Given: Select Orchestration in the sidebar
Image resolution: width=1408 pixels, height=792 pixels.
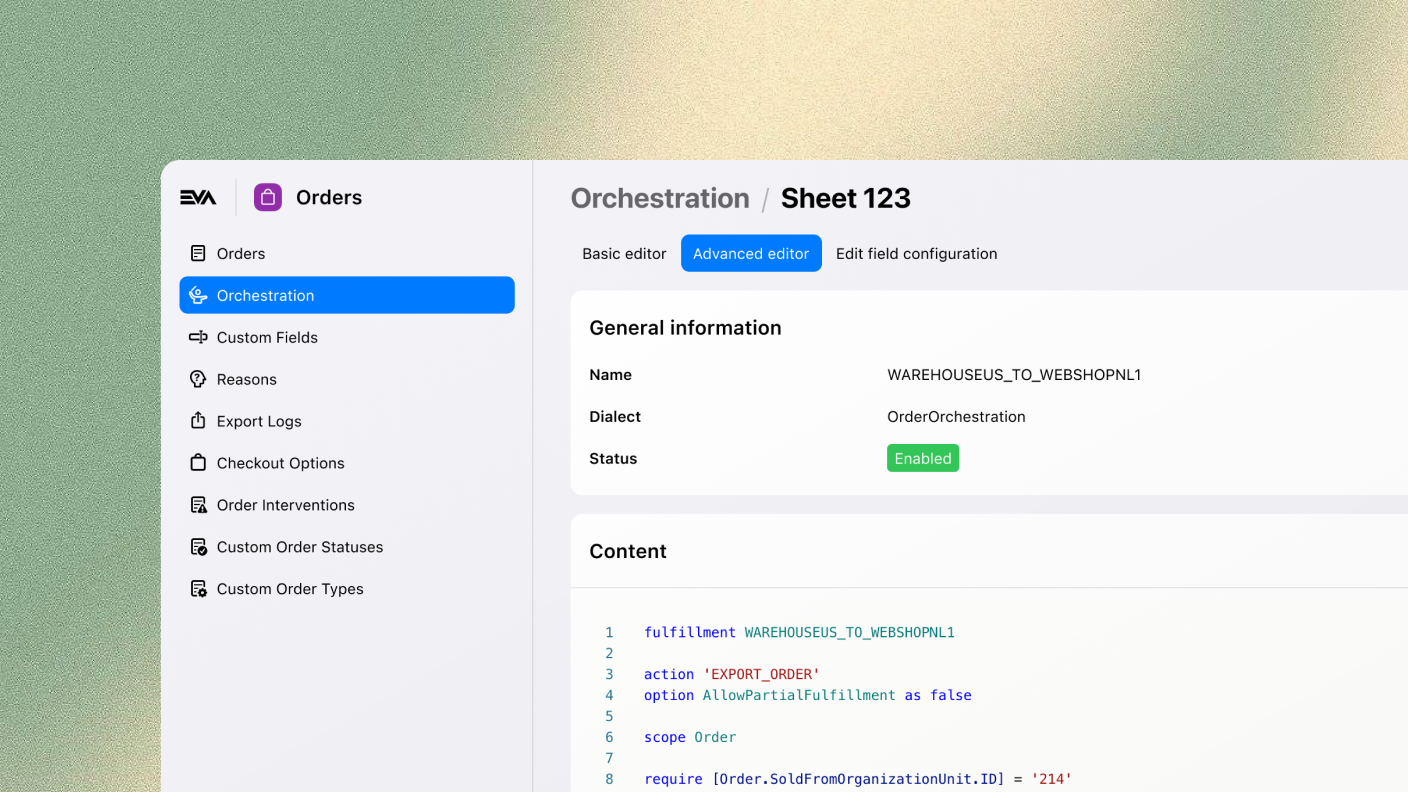Looking at the screenshot, I should 347,295.
